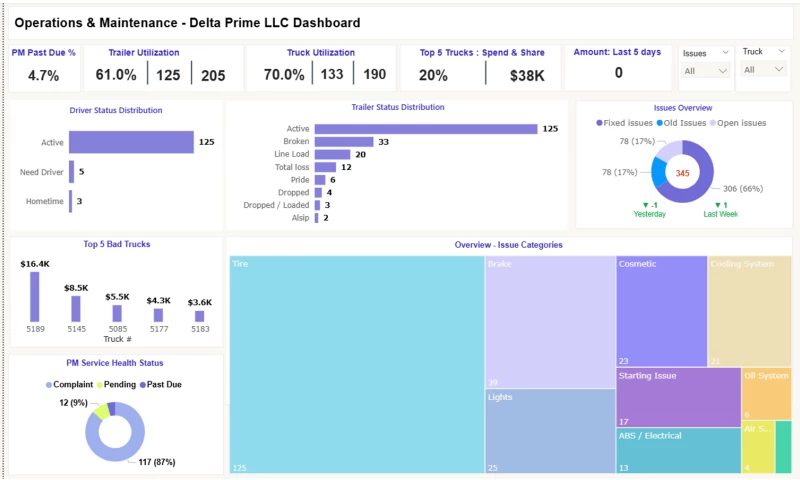
Task: Click the Dropped / Loaded trailer bar
Action: click(x=317, y=206)
